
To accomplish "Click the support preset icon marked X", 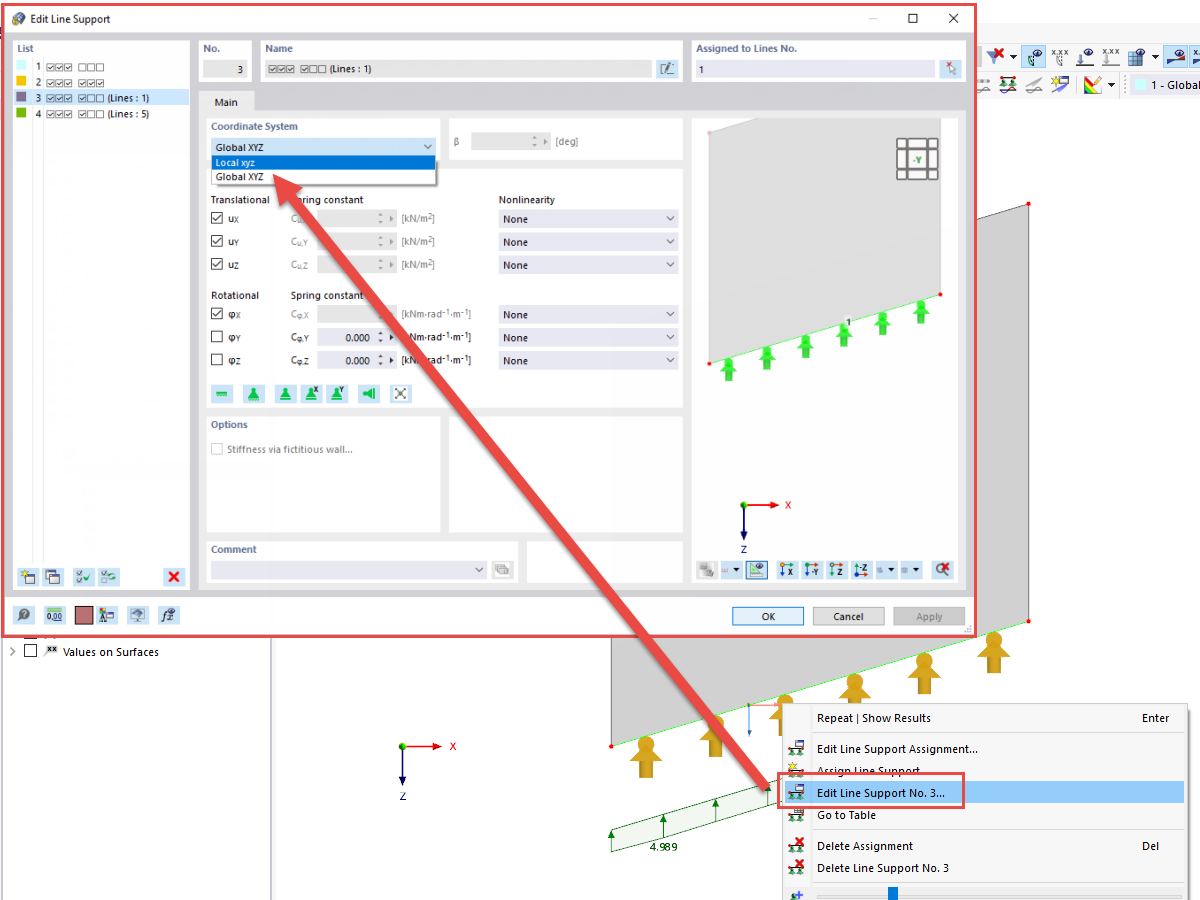I will pos(312,394).
